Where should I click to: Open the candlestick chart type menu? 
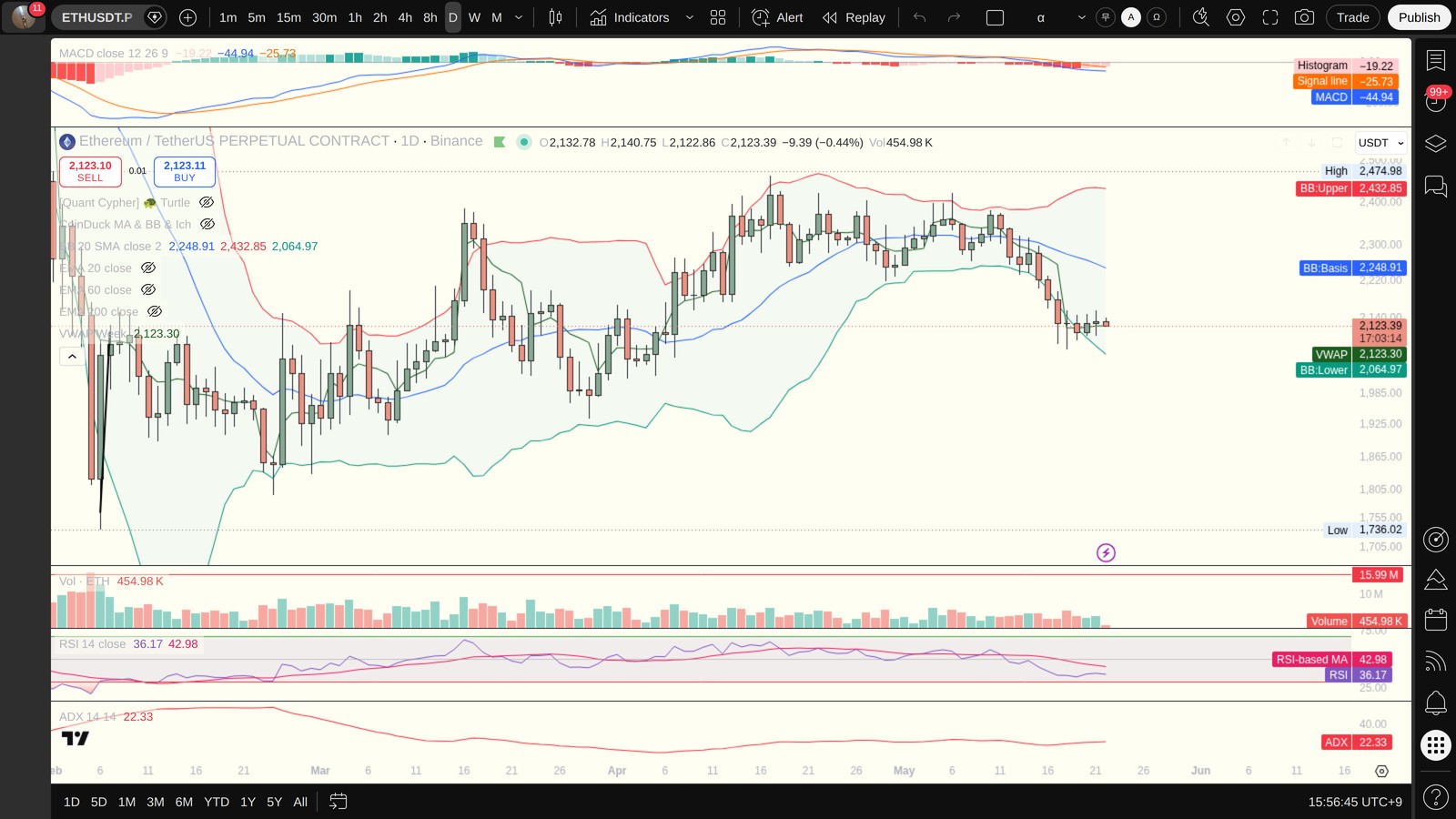click(555, 17)
